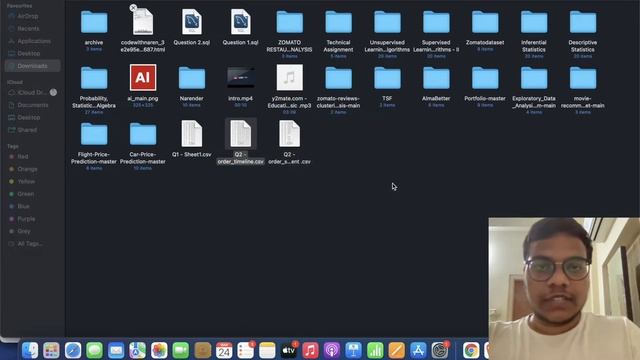640x360 pixels.
Task: Select the Question 2.sql file
Action: (191, 22)
